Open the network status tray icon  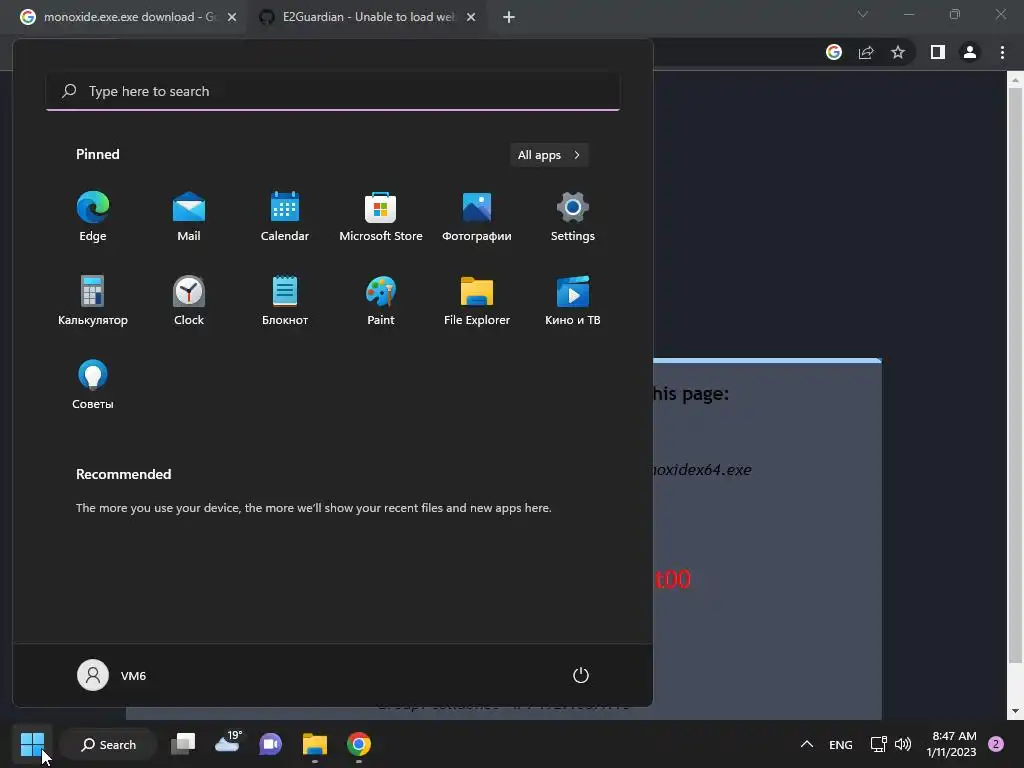pos(878,744)
